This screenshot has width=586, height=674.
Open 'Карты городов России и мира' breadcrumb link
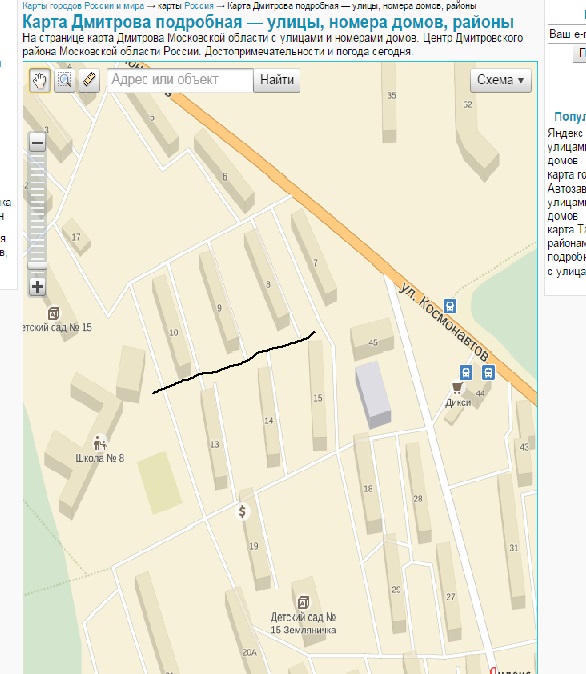point(83,6)
